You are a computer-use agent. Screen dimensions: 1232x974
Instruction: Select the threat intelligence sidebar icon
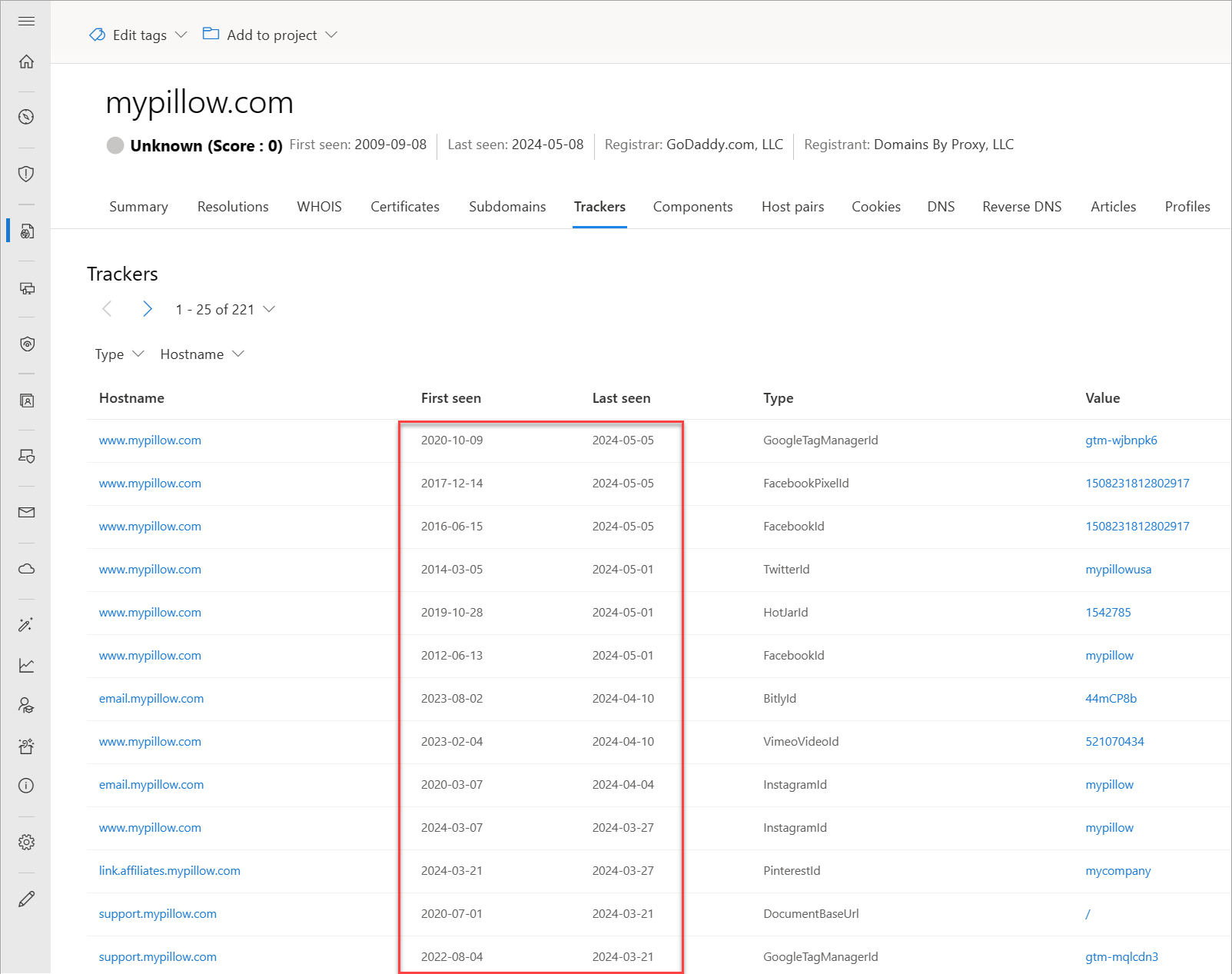coord(26,231)
